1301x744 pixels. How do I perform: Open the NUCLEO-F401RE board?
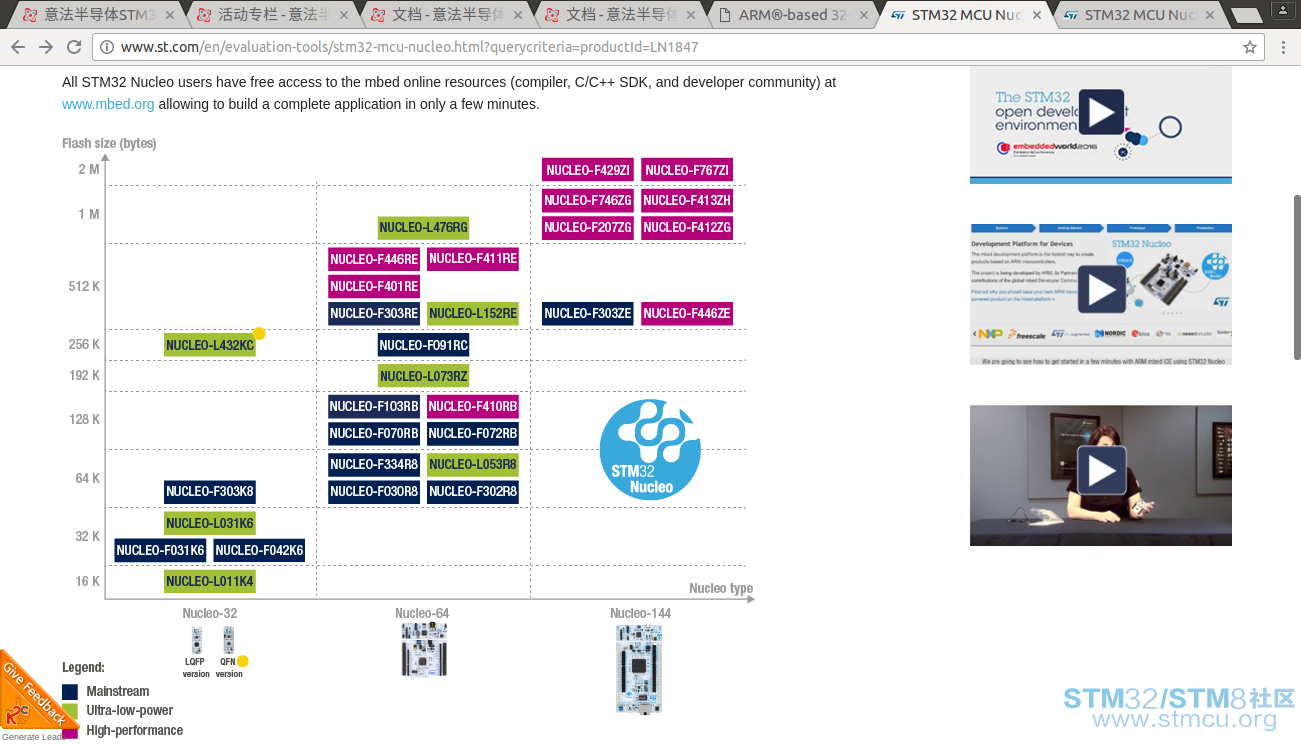374,286
